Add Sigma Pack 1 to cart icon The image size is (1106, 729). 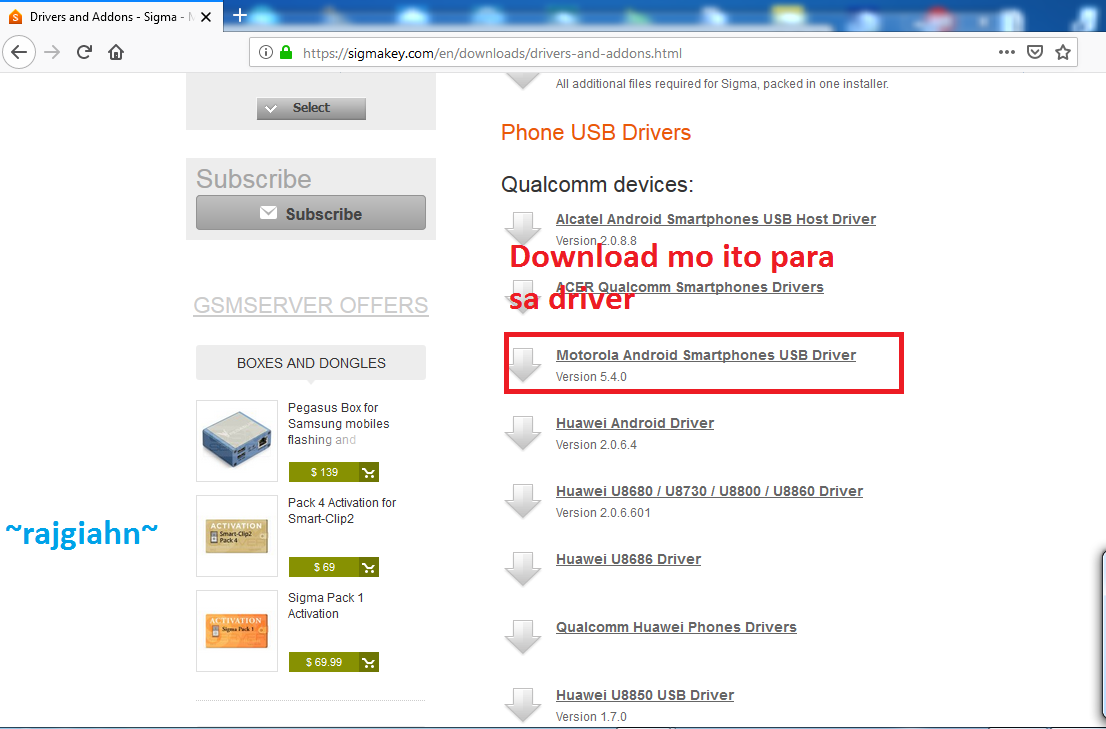(x=369, y=663)
